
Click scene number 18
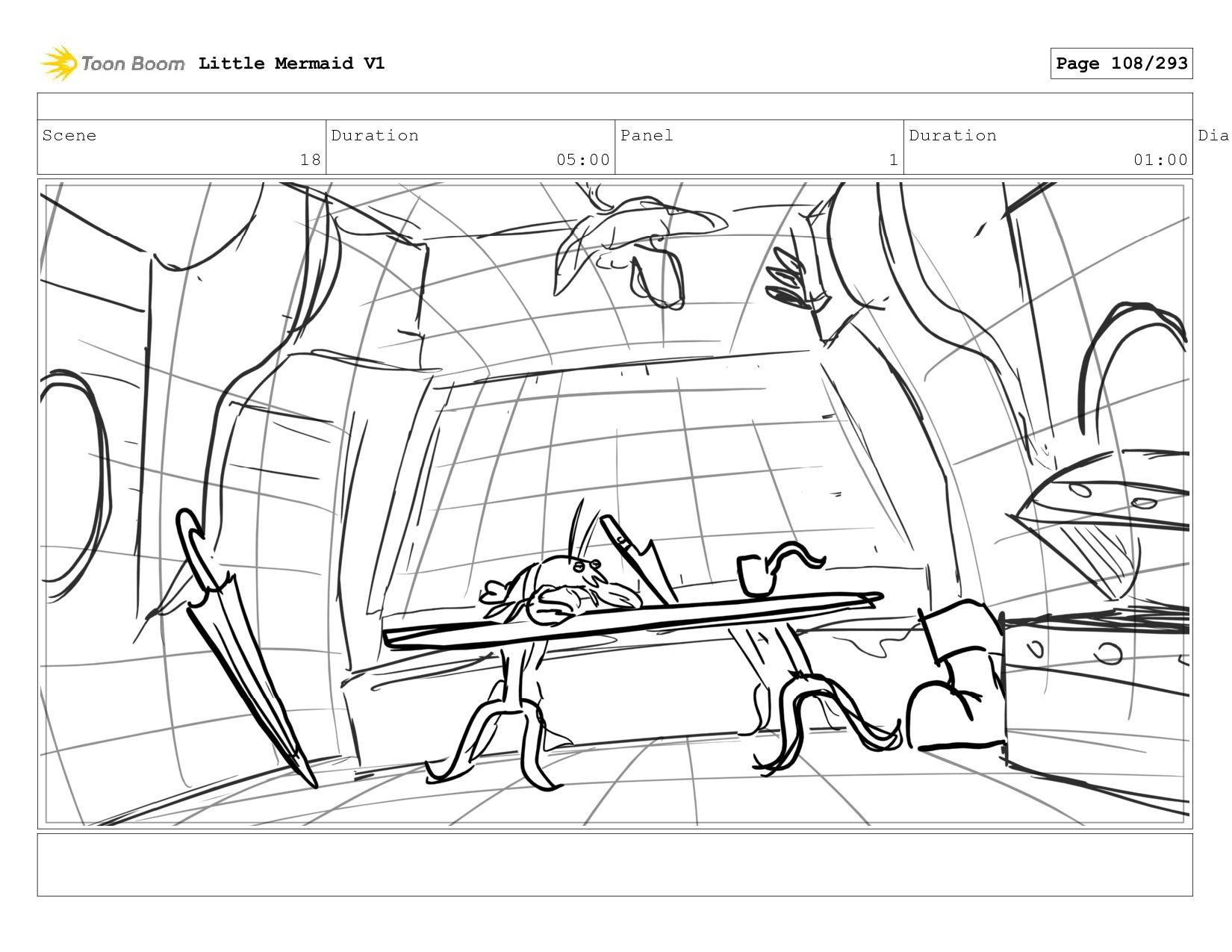pyautogui.click(x=310, y=160)
